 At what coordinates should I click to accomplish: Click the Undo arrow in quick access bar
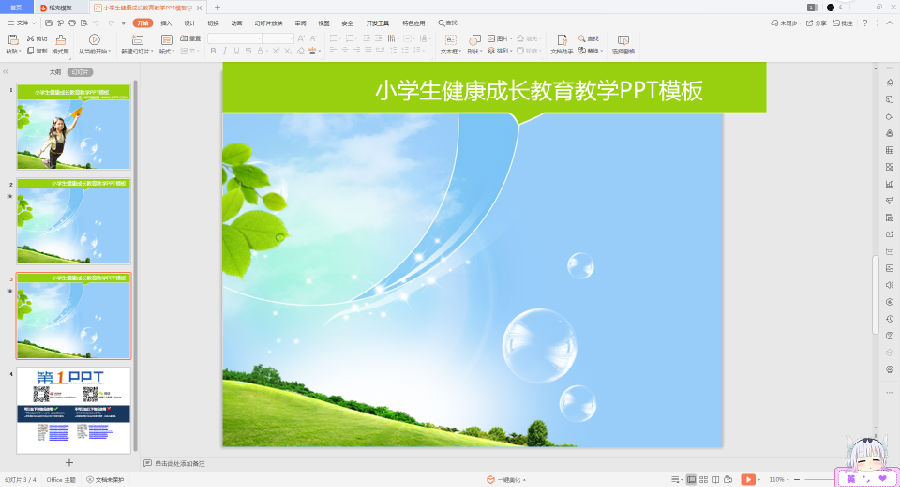click(x=96, y=23)
